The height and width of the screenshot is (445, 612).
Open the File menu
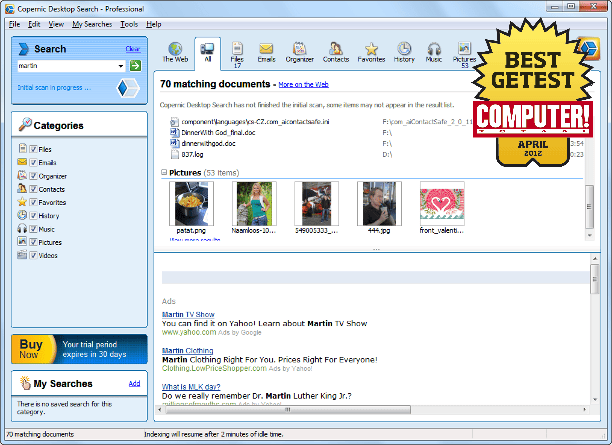[14, 24]
